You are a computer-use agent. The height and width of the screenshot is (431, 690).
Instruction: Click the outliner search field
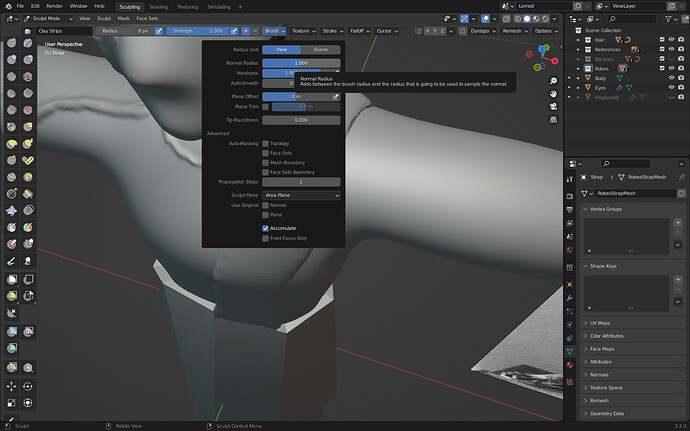632,19
